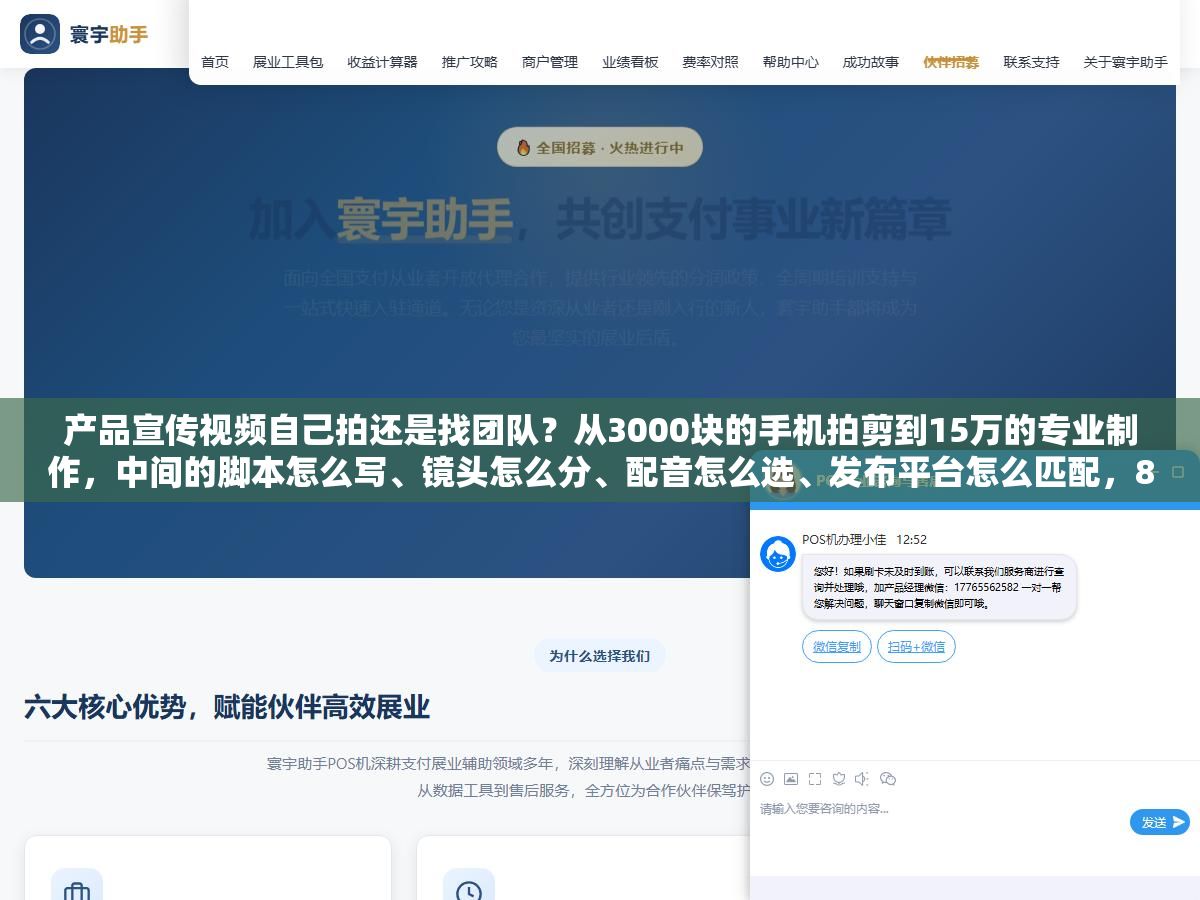1200x900 pixels.
Task: Visit 帮助中心
Action: (x=791, y=62)
